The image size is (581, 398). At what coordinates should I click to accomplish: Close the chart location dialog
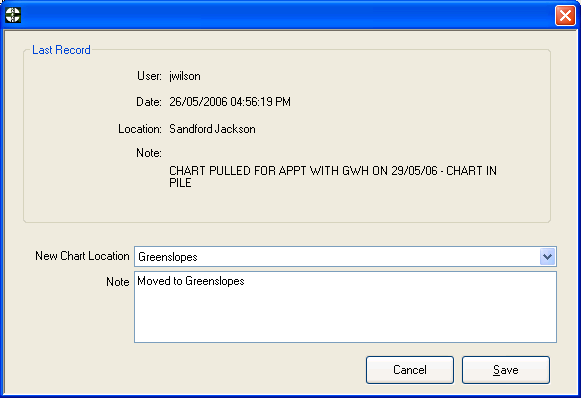(565, 16)
